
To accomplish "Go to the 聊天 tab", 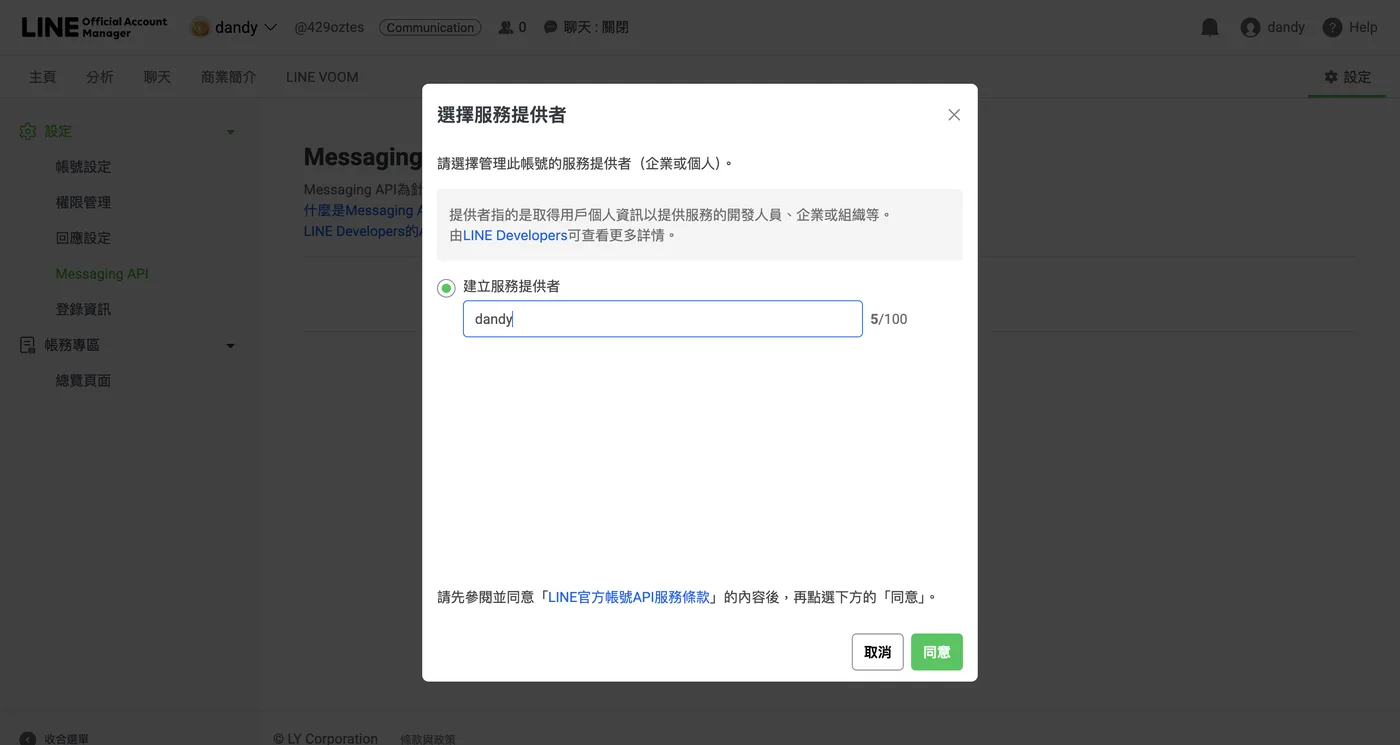I will pyautogui.click(x=157, y=77).
